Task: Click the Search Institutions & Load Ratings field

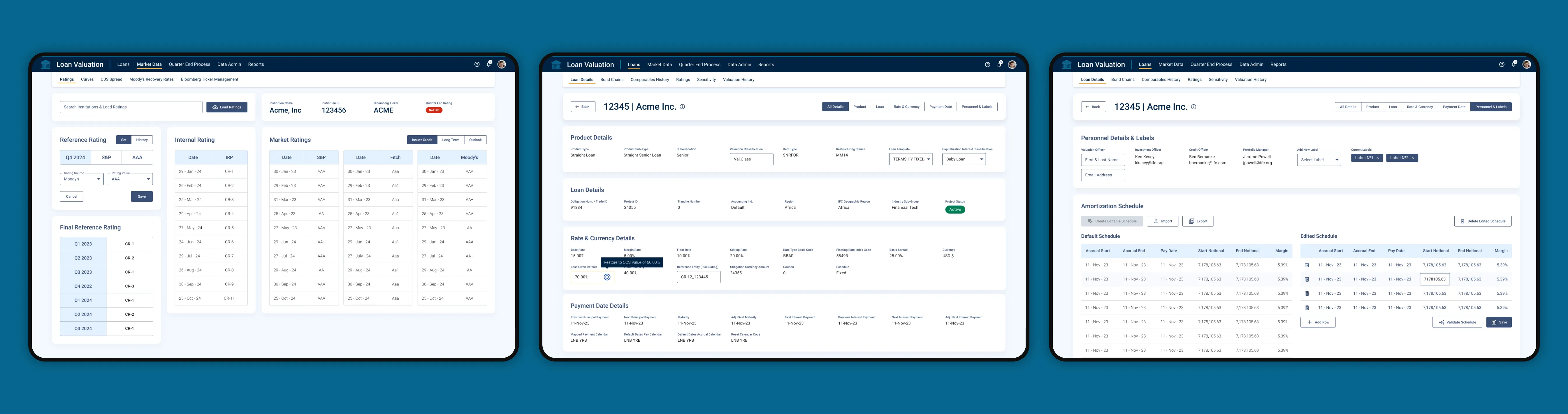Action: pyautogui.click(x=131, y=107)
